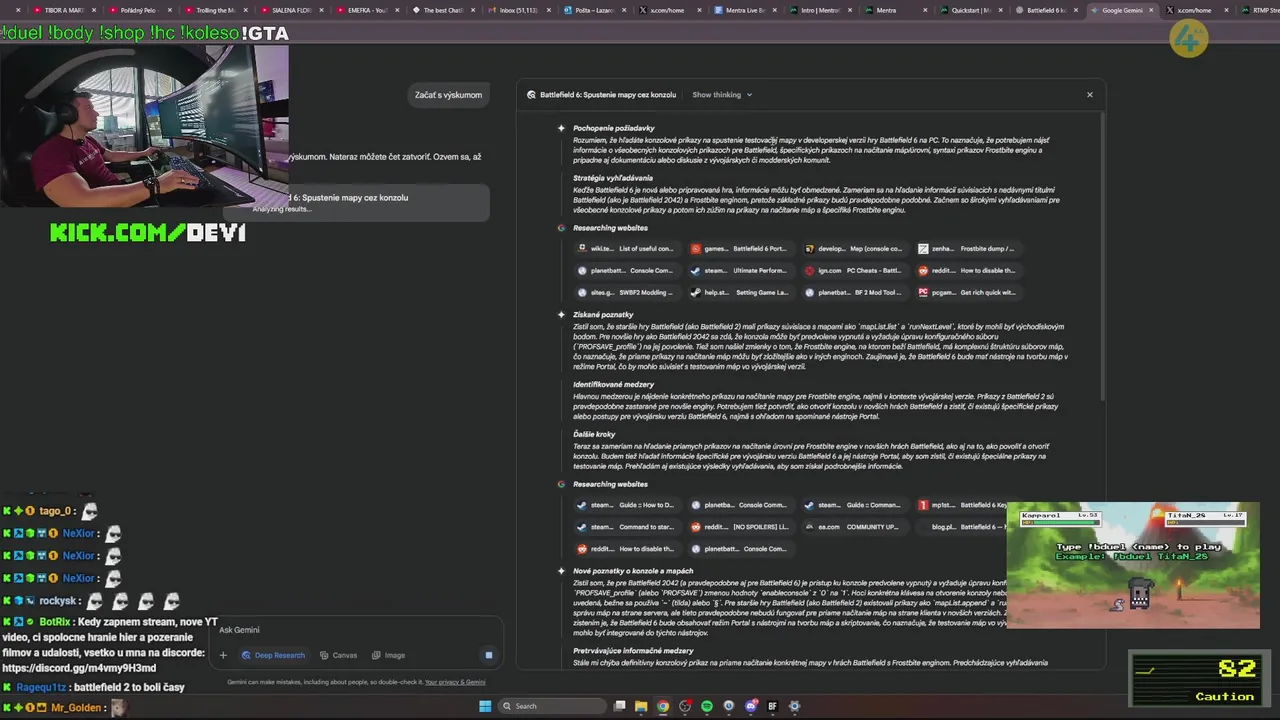Screen dimensions: 1280x720
Task: Toggle the Deep Research mode chip
Action: [x=273, y=655]
